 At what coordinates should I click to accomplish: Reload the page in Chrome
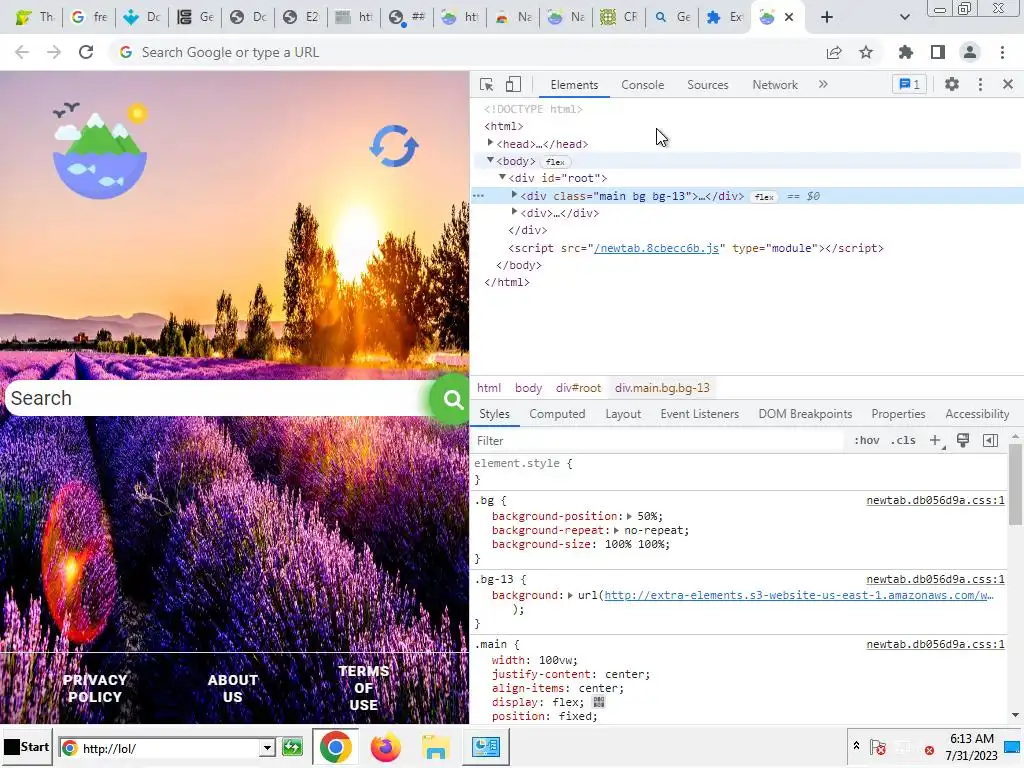(x=86, y=52)
